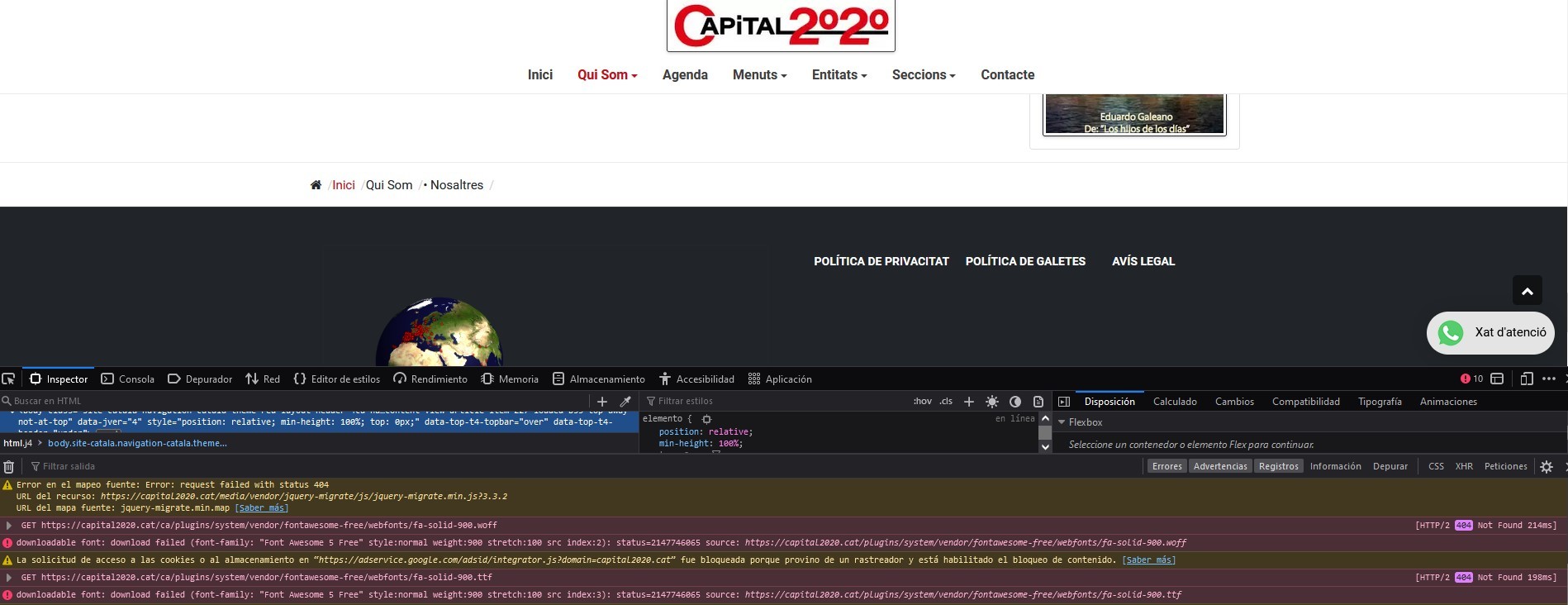
Task: Open responsive design mode icon
Action: click(1526, 379)
